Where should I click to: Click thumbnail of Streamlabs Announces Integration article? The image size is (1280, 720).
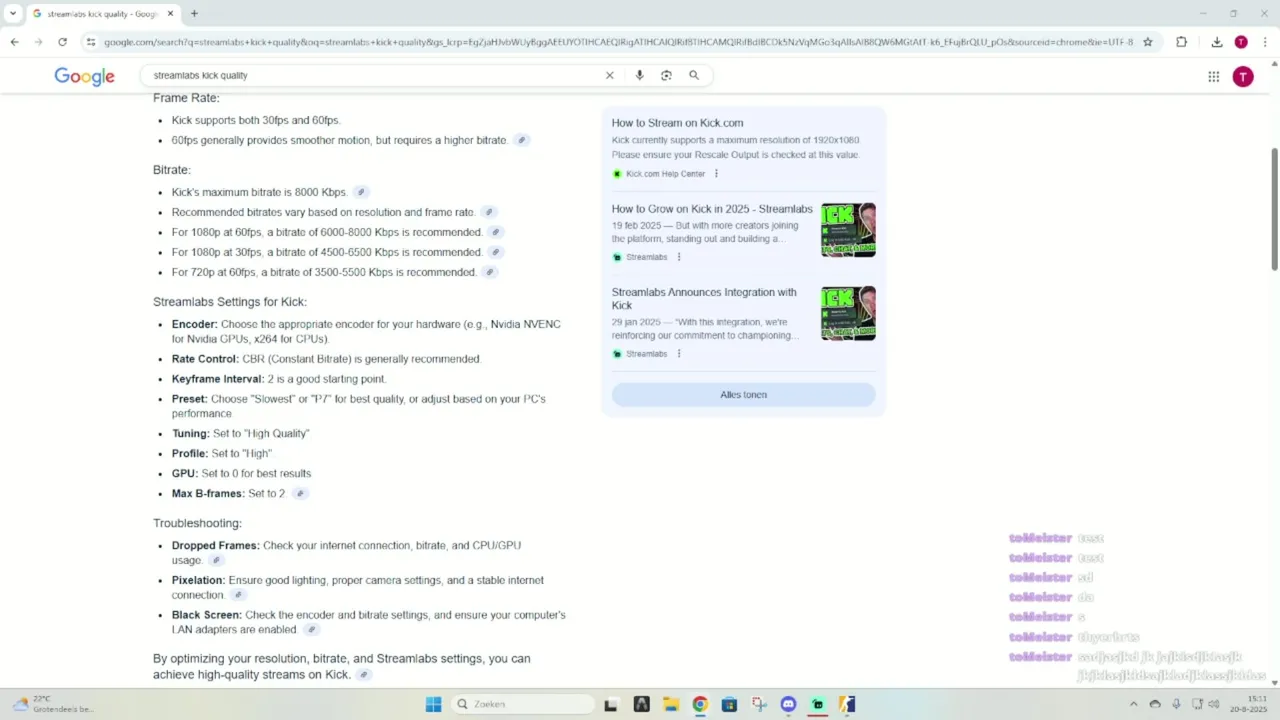click(848, 314)
